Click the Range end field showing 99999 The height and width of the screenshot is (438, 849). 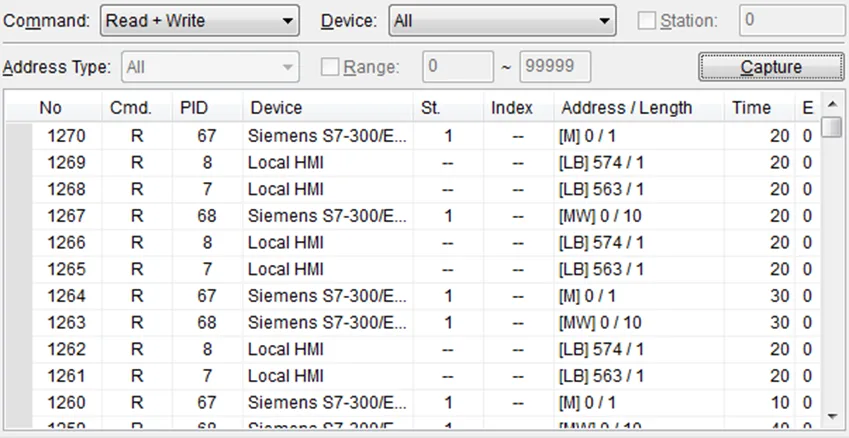pos(555,67)
